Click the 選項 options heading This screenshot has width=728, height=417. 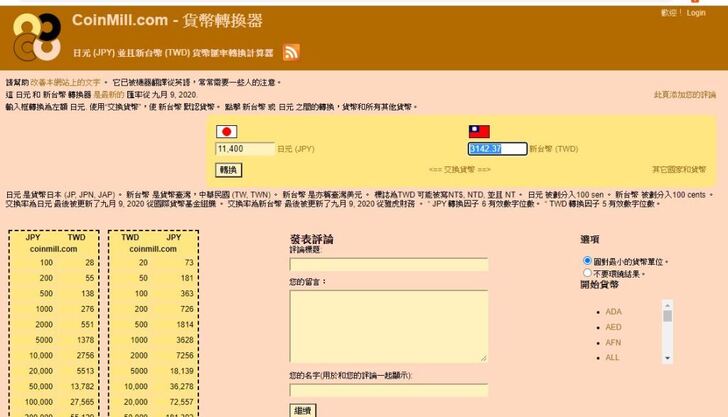pos(590,240)
